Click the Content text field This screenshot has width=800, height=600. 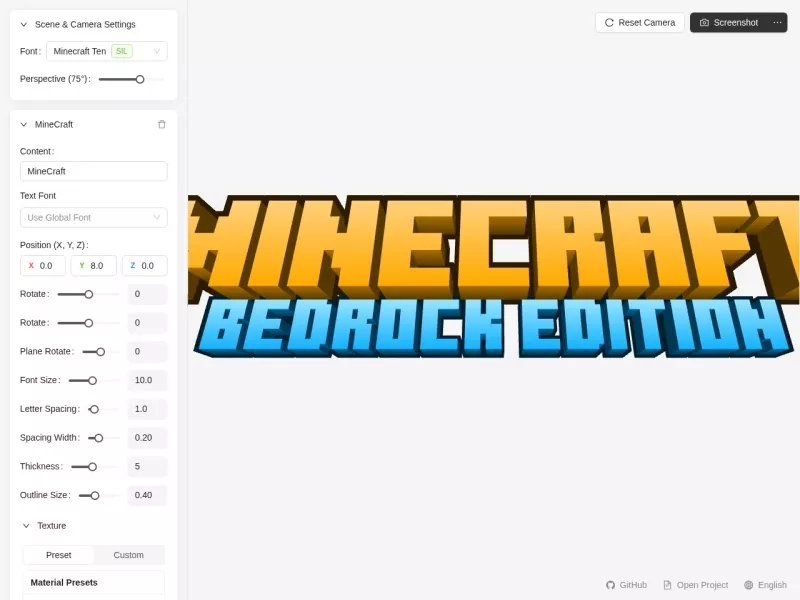tap(94, 171)
